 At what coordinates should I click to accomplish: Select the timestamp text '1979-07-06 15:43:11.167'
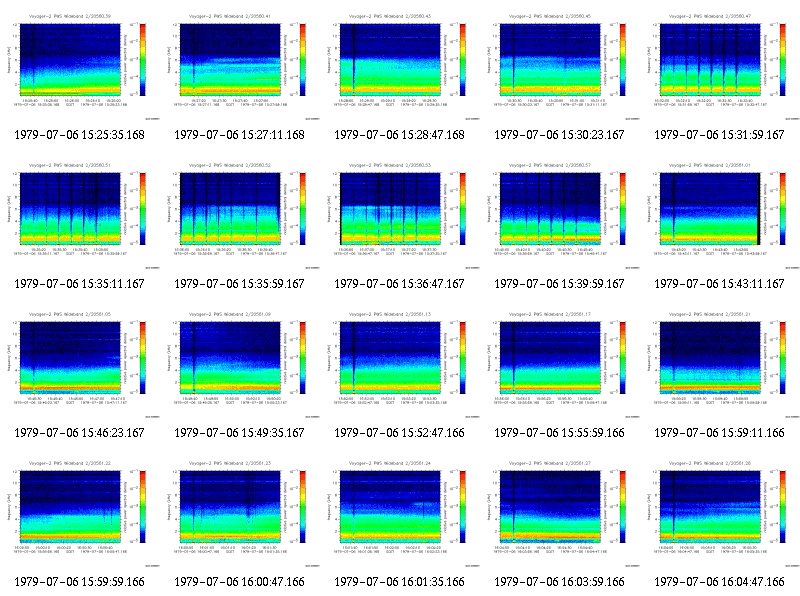click(719, 284)
